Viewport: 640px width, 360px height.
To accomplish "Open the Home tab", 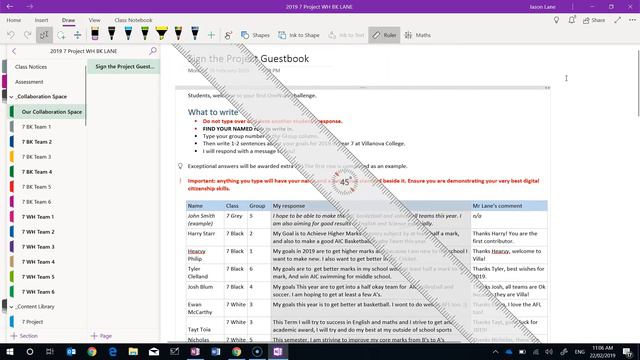I will 13,20.
